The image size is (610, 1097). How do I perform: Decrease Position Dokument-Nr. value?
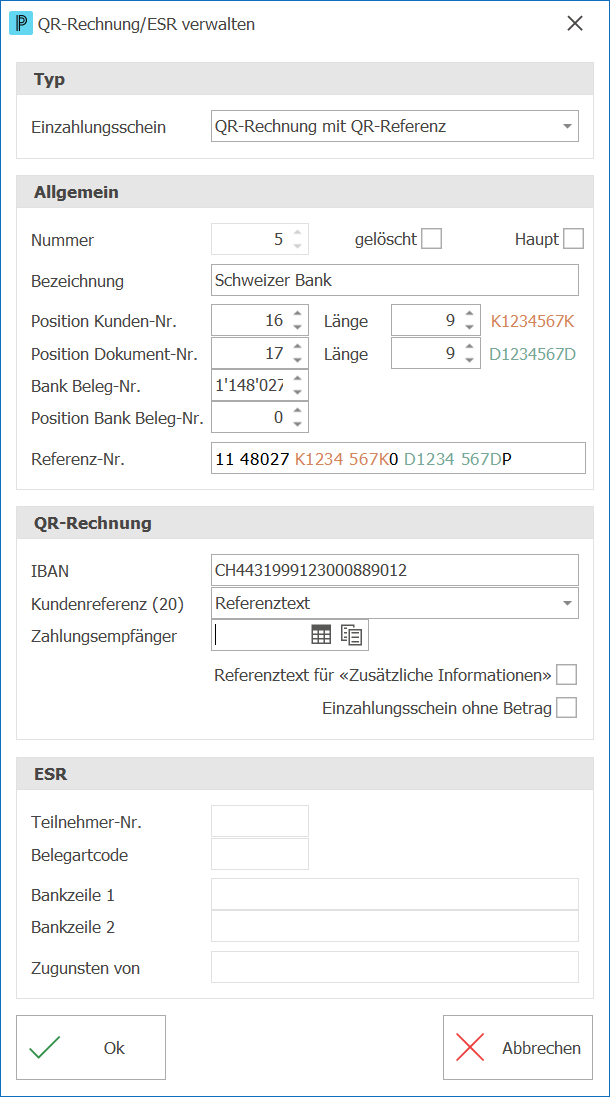pos(297,360)
